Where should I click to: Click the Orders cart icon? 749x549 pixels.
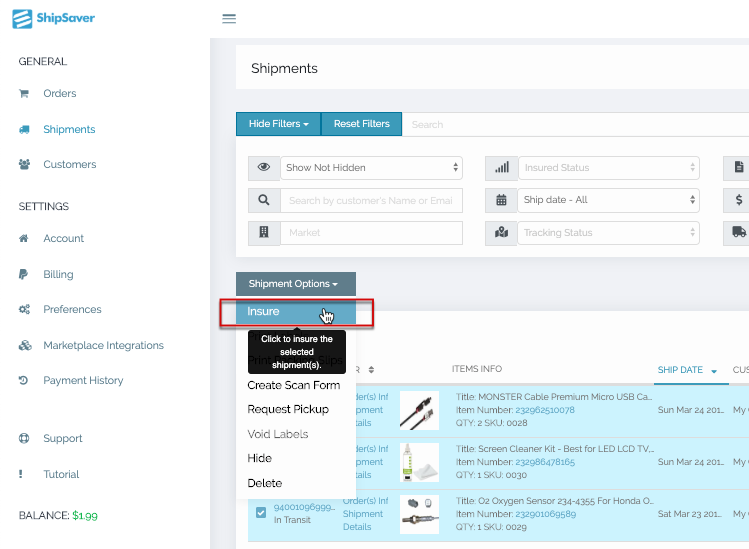pos(24,93)
